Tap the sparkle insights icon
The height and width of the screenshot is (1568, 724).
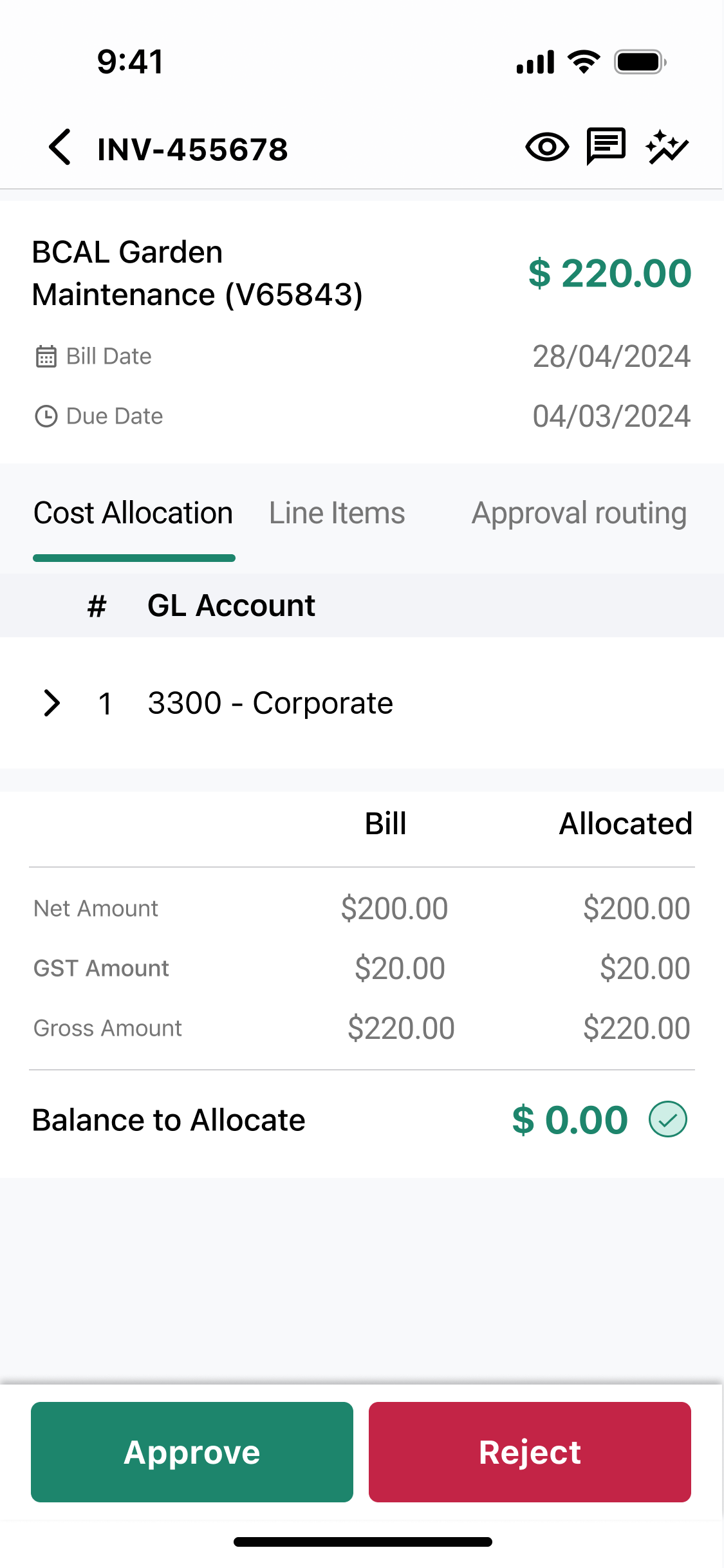tap(667, 147)
